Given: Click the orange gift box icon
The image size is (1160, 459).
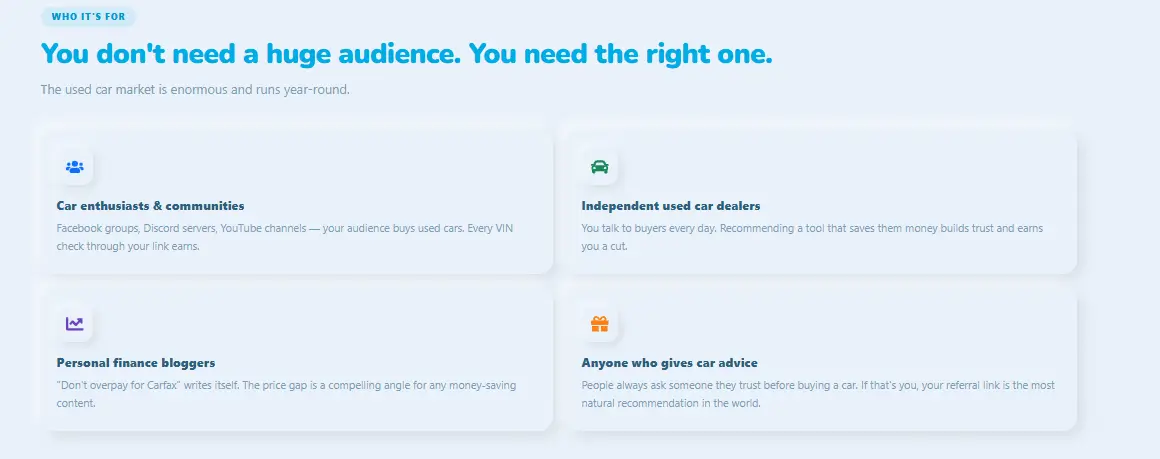Looking at the screenshot, I should 599,324.
